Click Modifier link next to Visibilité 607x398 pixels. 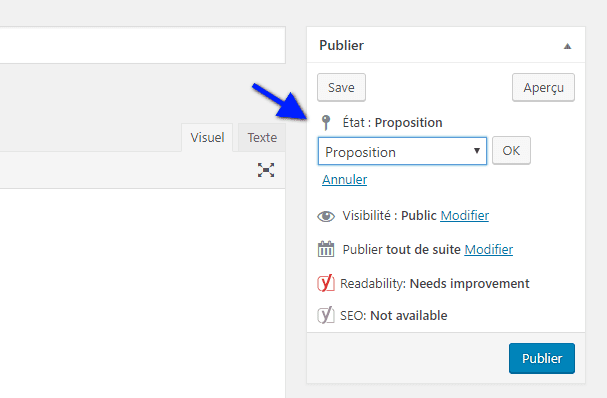tap(465, 215)
